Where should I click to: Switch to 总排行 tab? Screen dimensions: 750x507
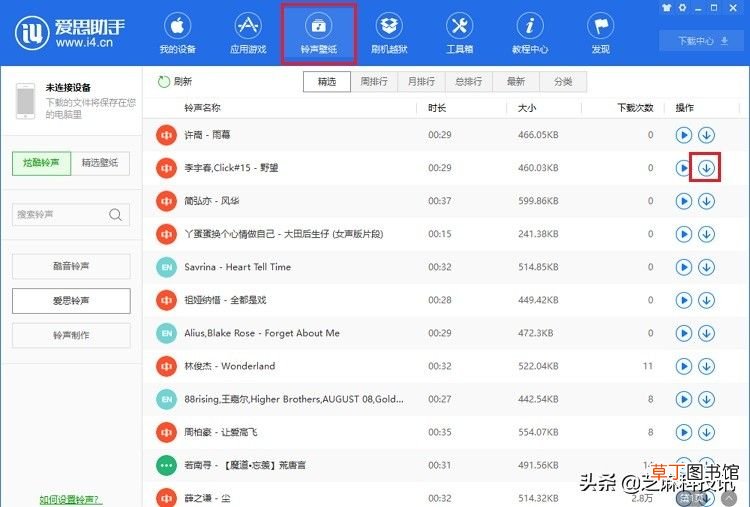click(468, 82)
